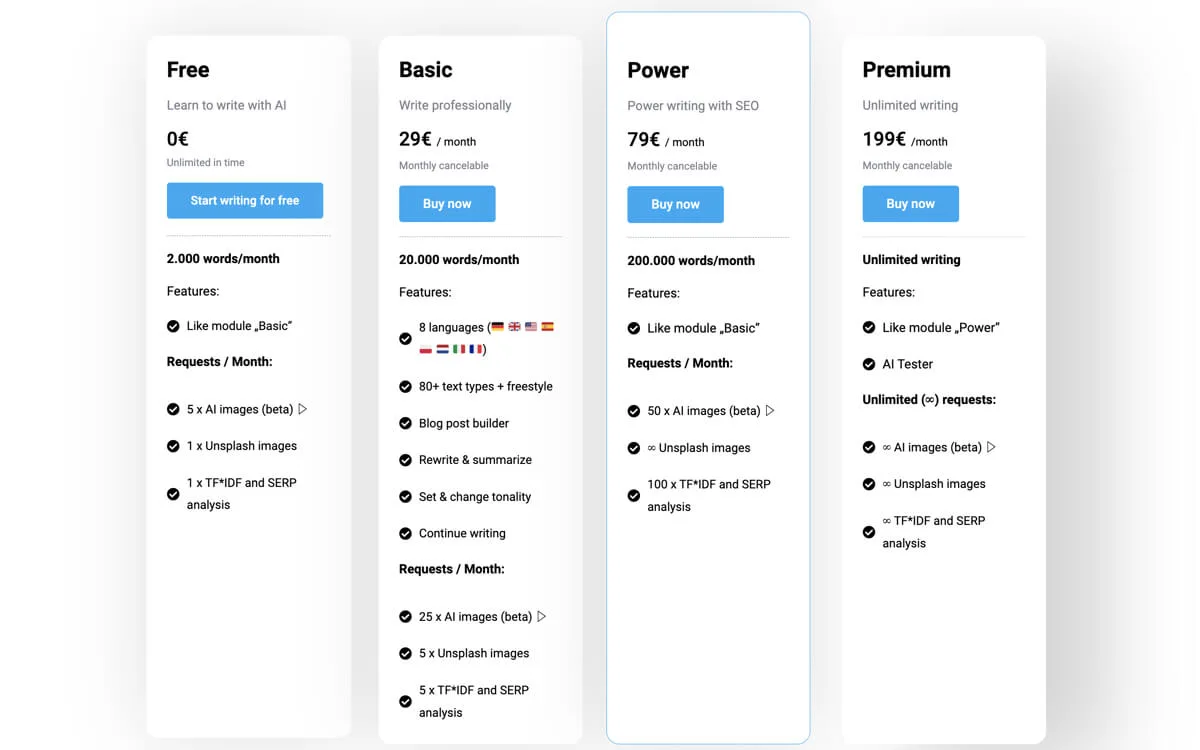Click the play triangle beside Free plan AI images
1200x750 pixels.
pyautogui.click(x=303, y=409)
